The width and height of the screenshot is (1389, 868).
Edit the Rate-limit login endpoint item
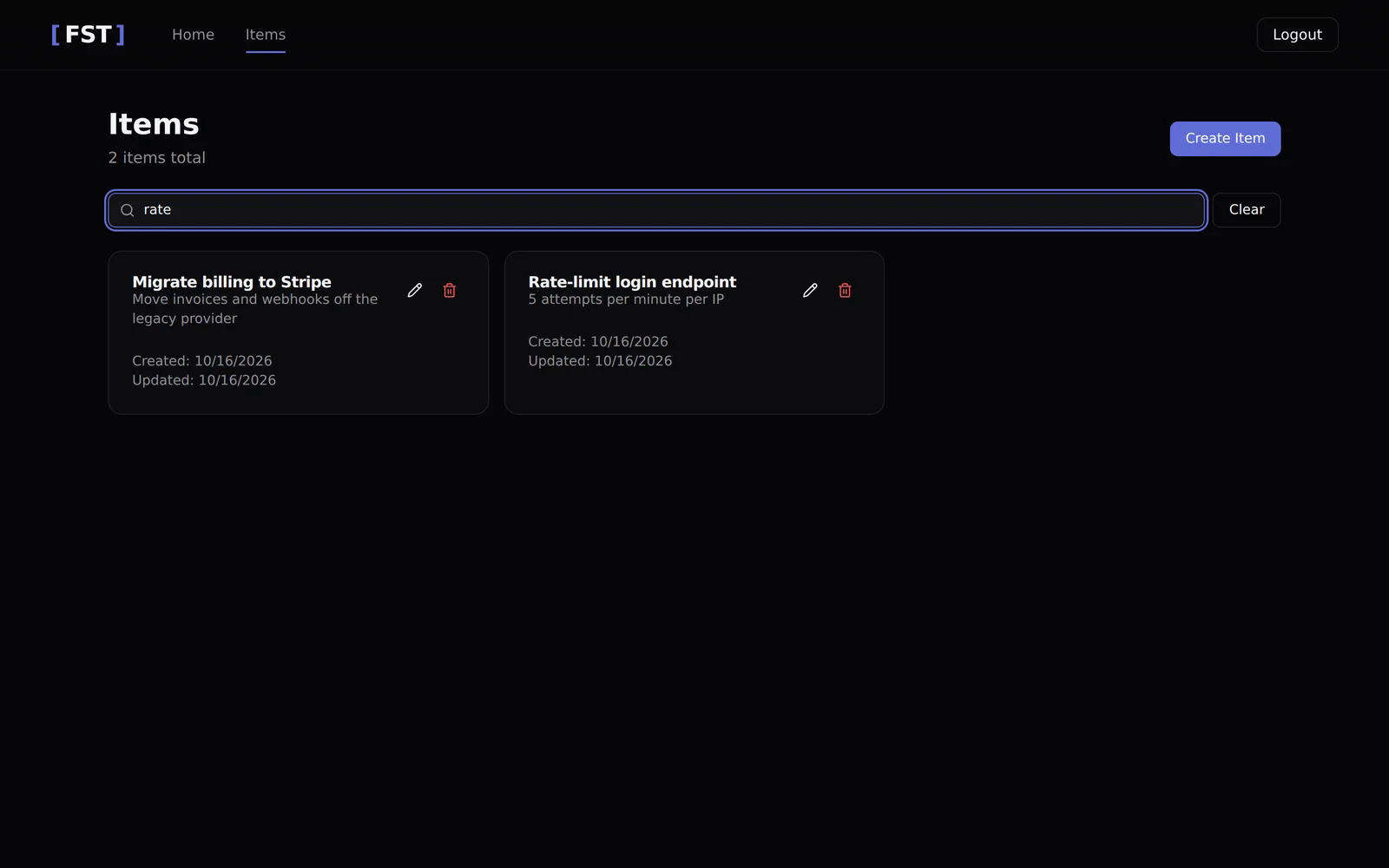(x=810, y=291)
